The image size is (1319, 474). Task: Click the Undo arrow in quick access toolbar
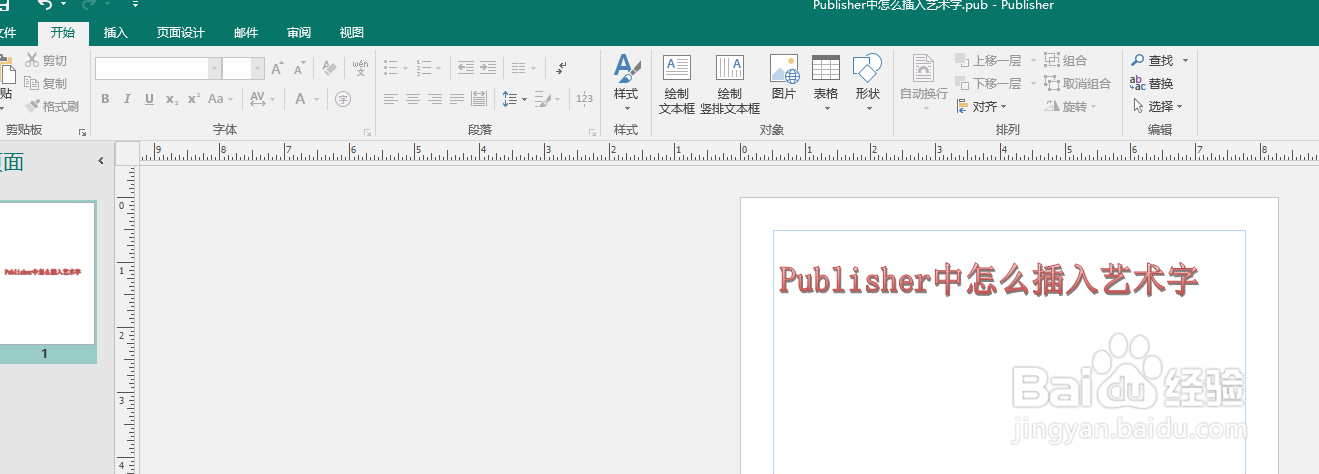pos(45,6)
